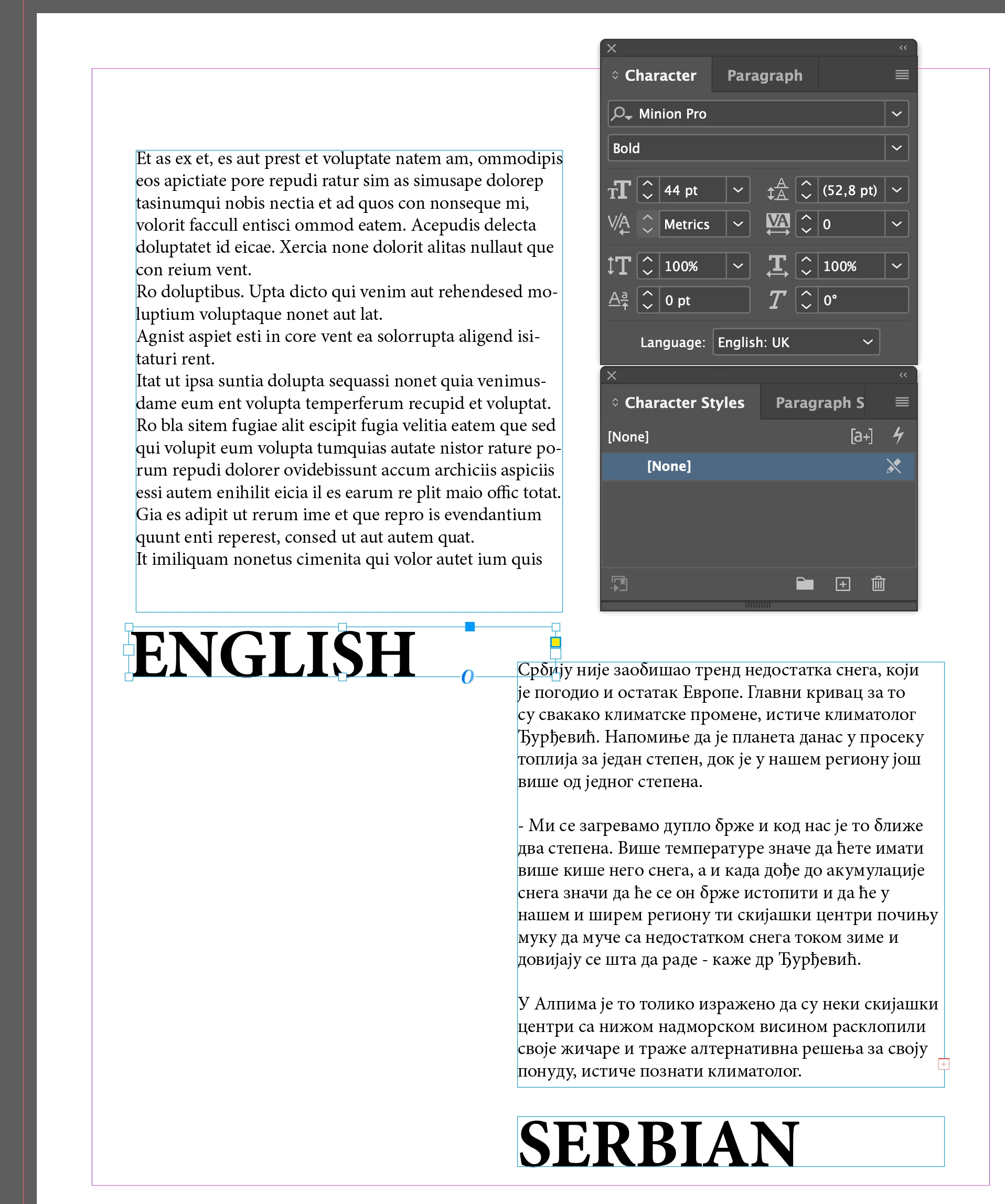Click the 0 pt baseline shift field
Screen dimensions: 1005x1204
704,300
